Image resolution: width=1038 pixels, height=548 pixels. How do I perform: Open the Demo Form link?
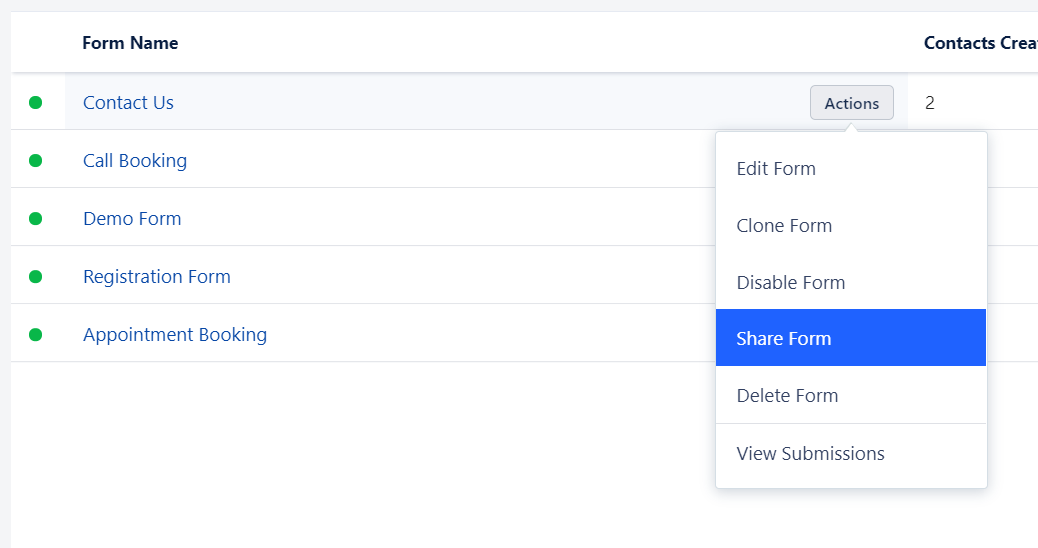coord(132,218)
